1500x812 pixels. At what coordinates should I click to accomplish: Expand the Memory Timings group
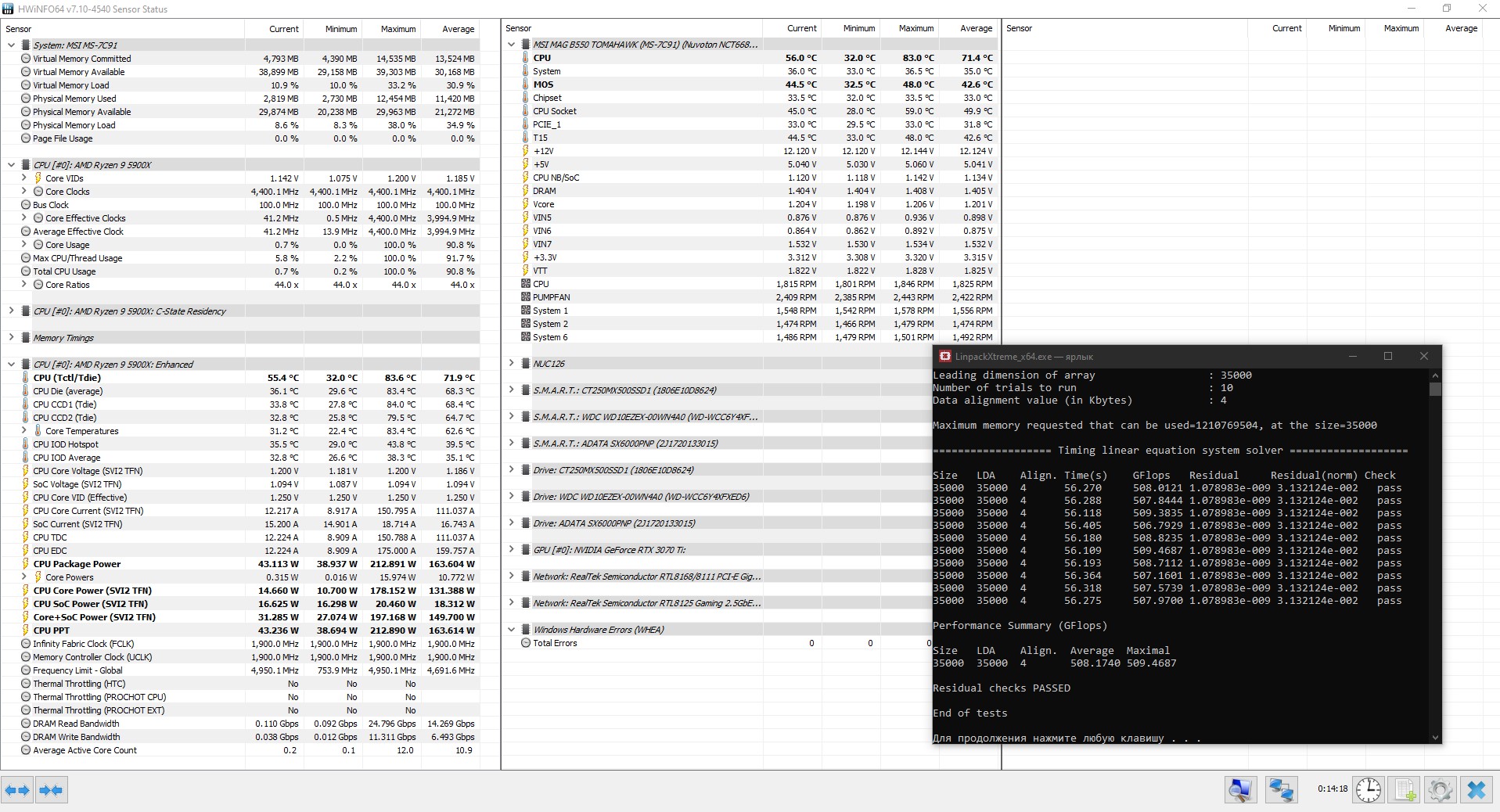click(x=11, y=338)
